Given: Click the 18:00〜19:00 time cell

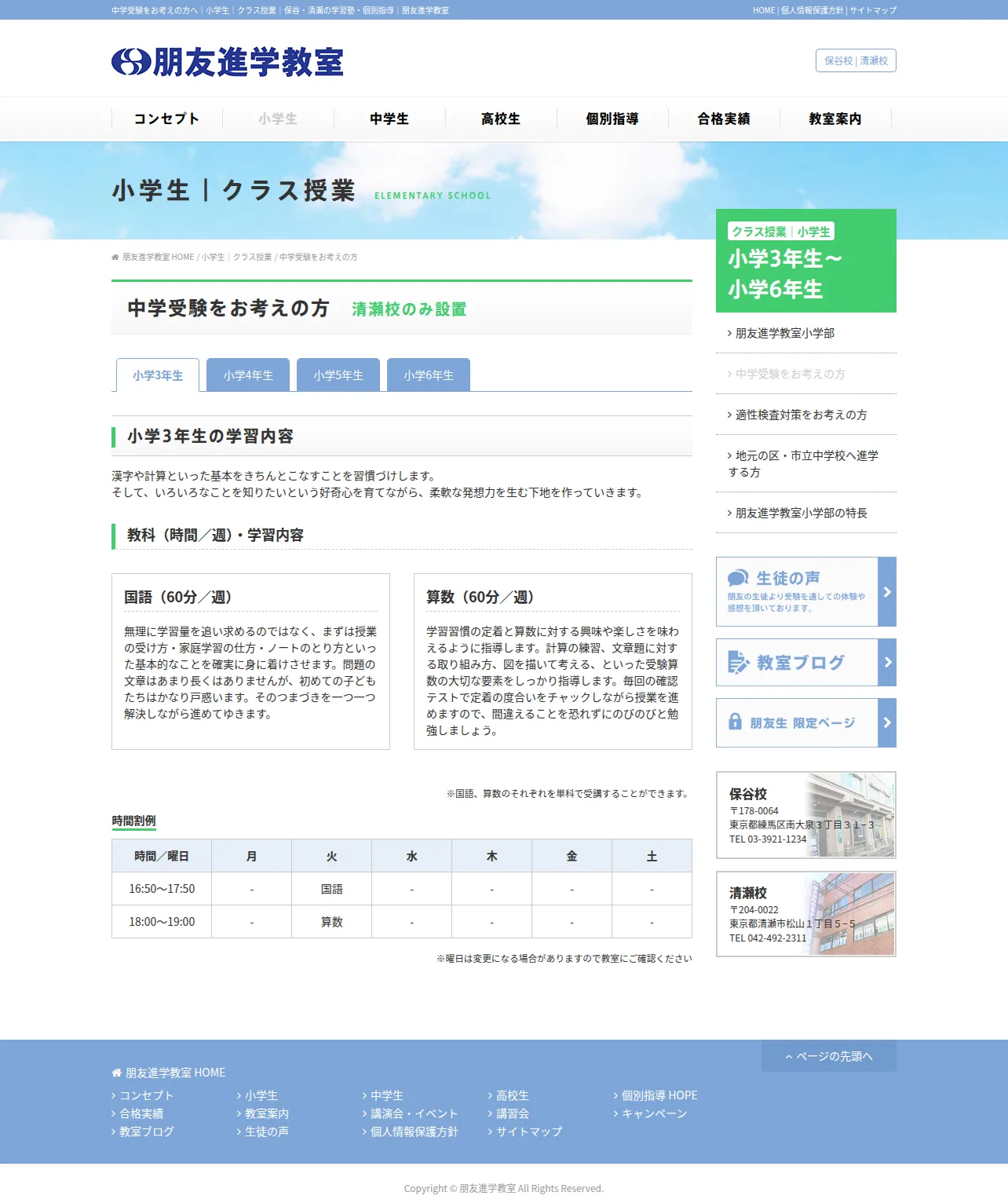Looking at the screenshot, I should (162, 922).
